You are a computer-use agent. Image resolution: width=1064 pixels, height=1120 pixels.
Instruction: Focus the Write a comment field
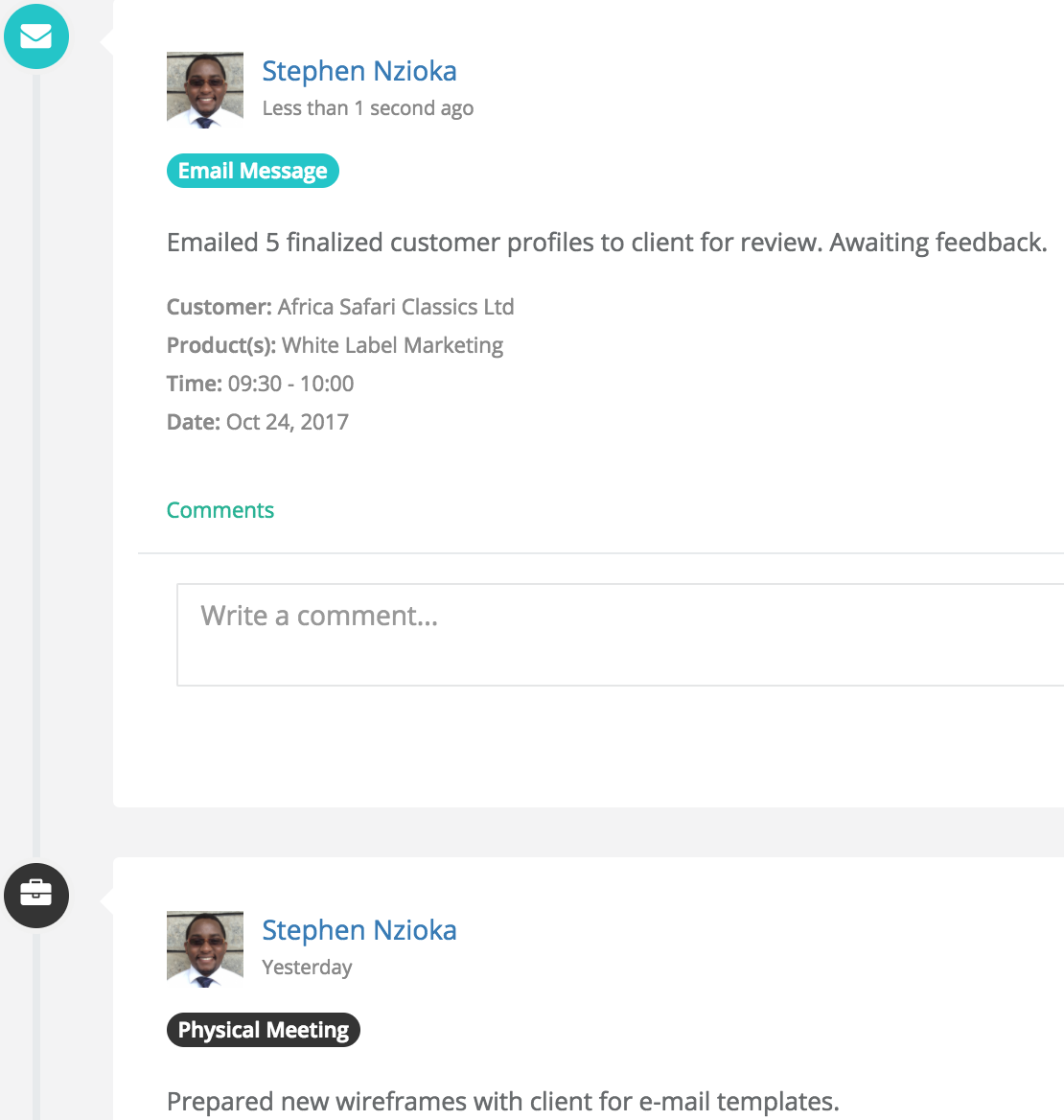pyautogui.click(x=620, y=635)
